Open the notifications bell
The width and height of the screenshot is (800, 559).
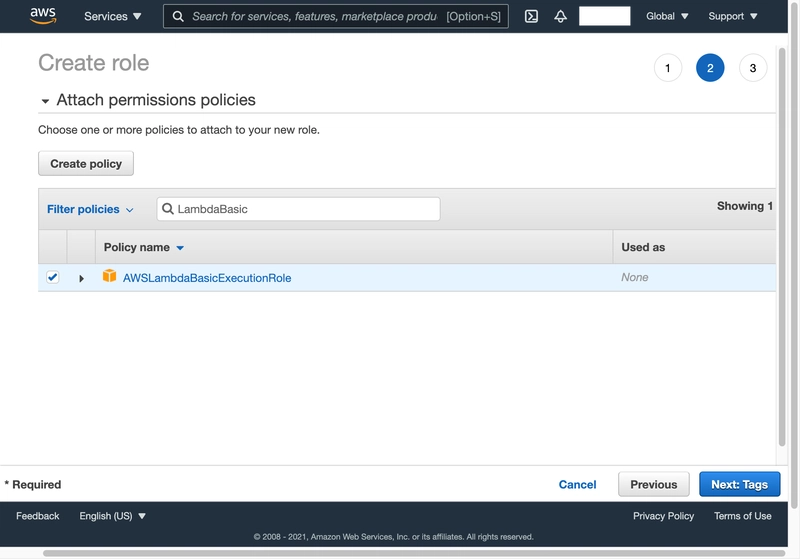point(560,16)
